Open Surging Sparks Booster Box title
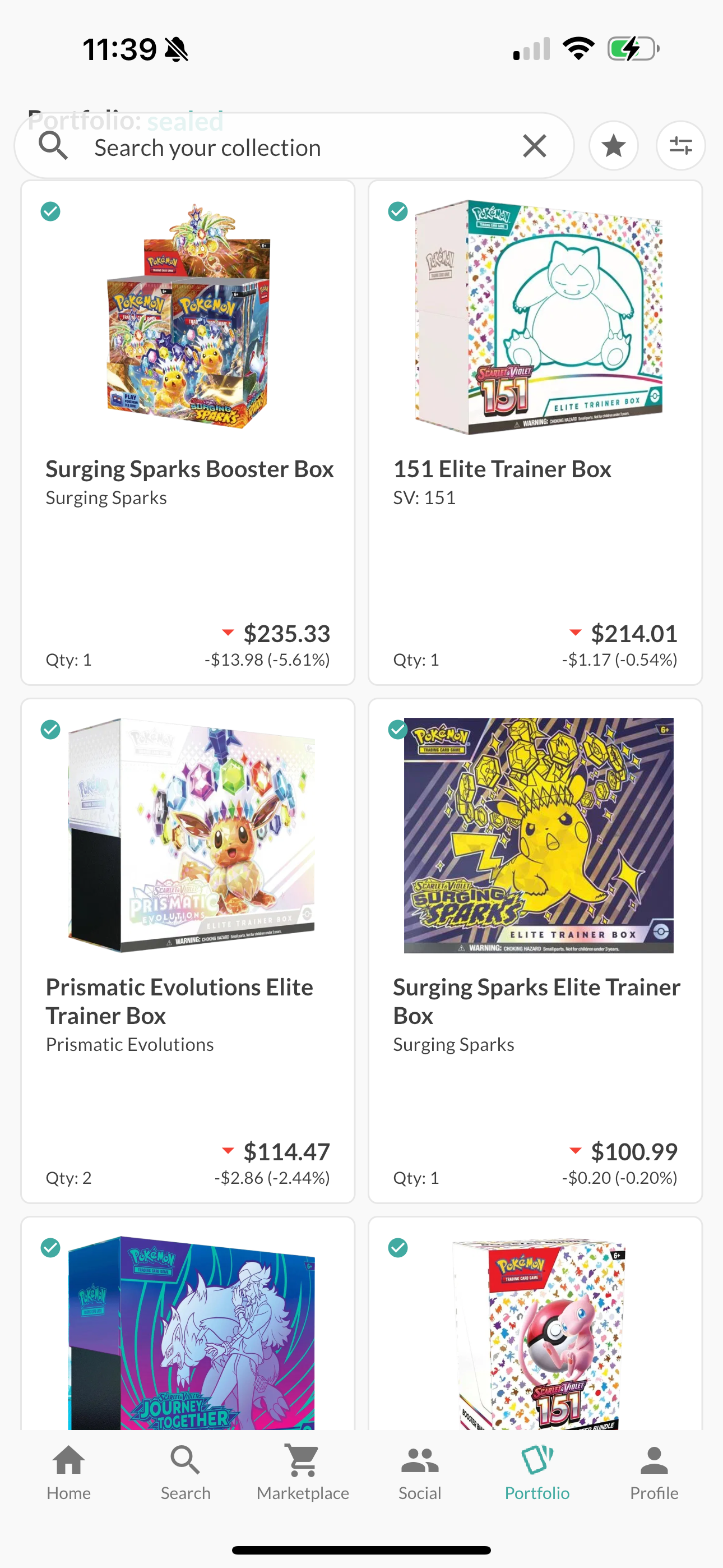Viewport: 723px width, 1568px height. 189,469
